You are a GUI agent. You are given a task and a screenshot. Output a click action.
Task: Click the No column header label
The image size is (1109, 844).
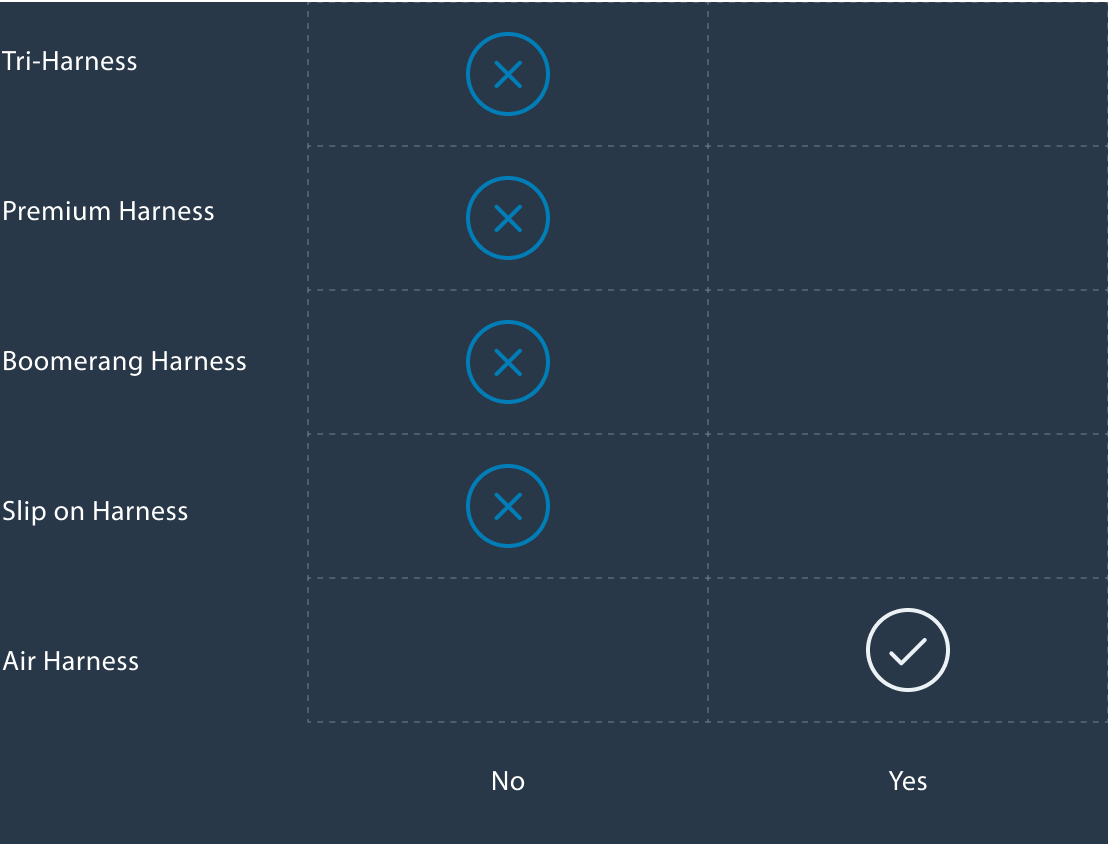508,781
